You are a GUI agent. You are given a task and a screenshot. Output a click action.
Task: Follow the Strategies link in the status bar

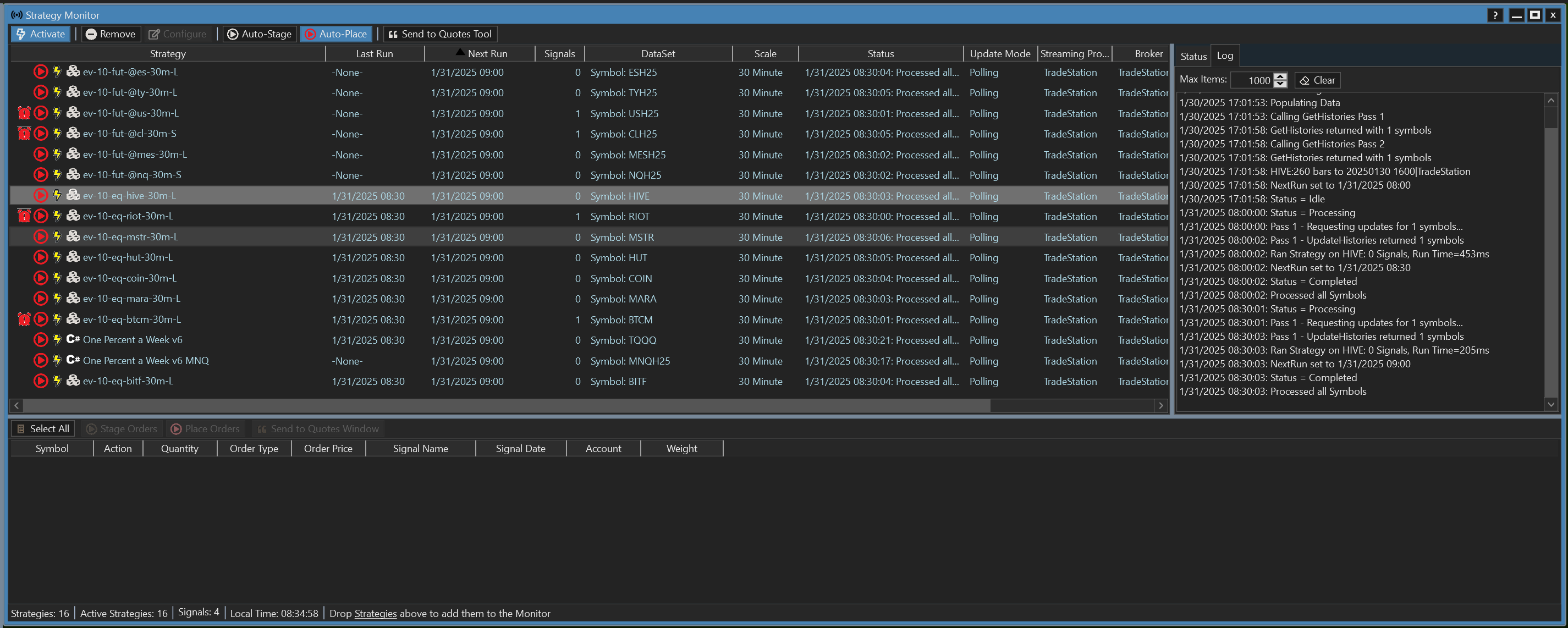click(375, 613)
